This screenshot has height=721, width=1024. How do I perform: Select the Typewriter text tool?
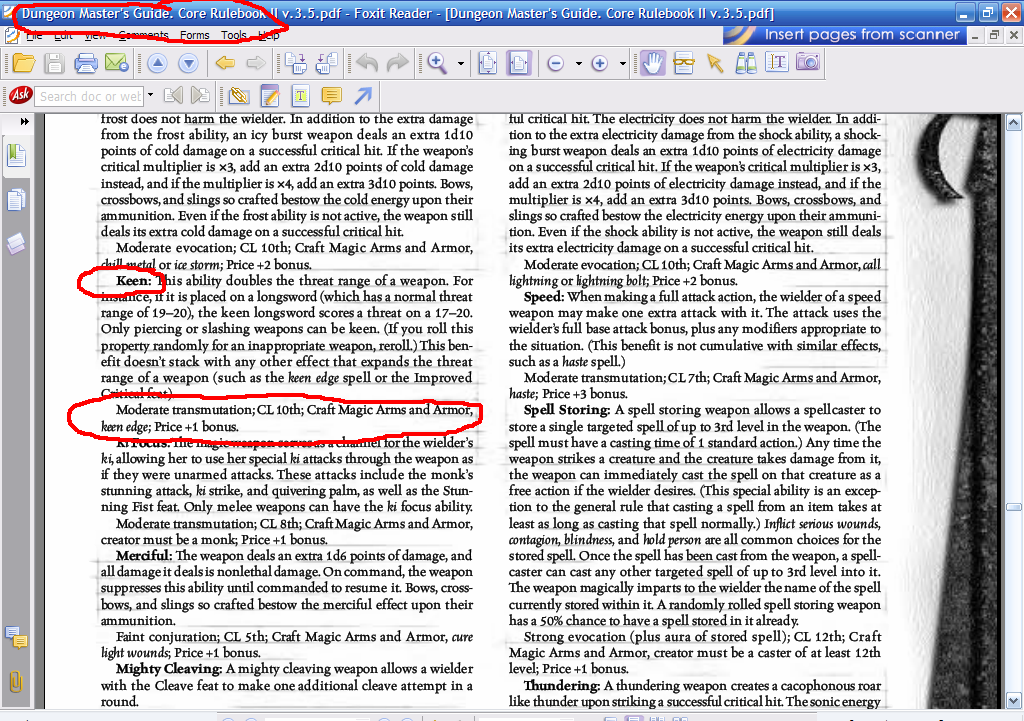tap(301, 96)
